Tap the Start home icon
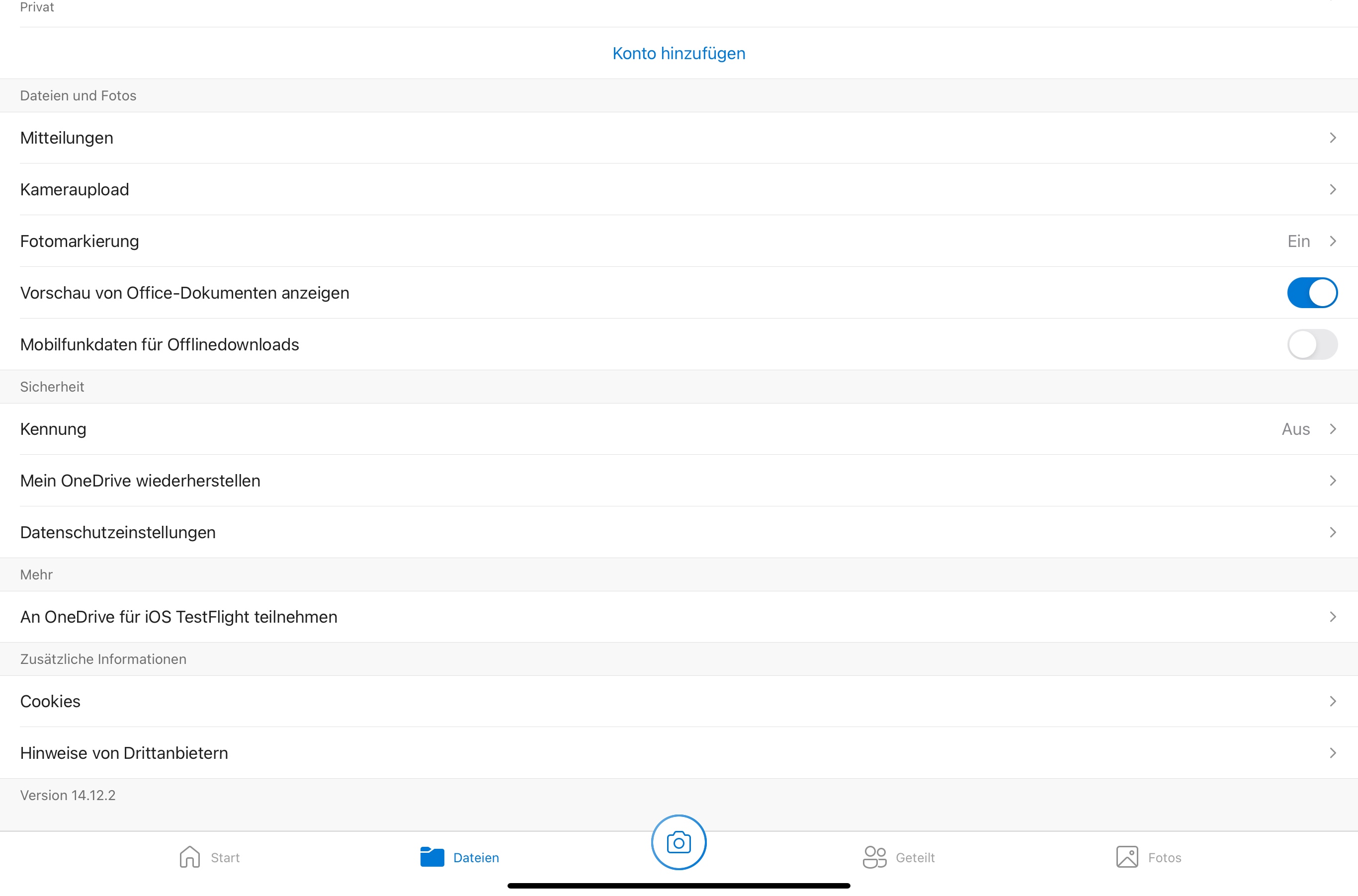 pyautogui.click(x=189, y=857)
